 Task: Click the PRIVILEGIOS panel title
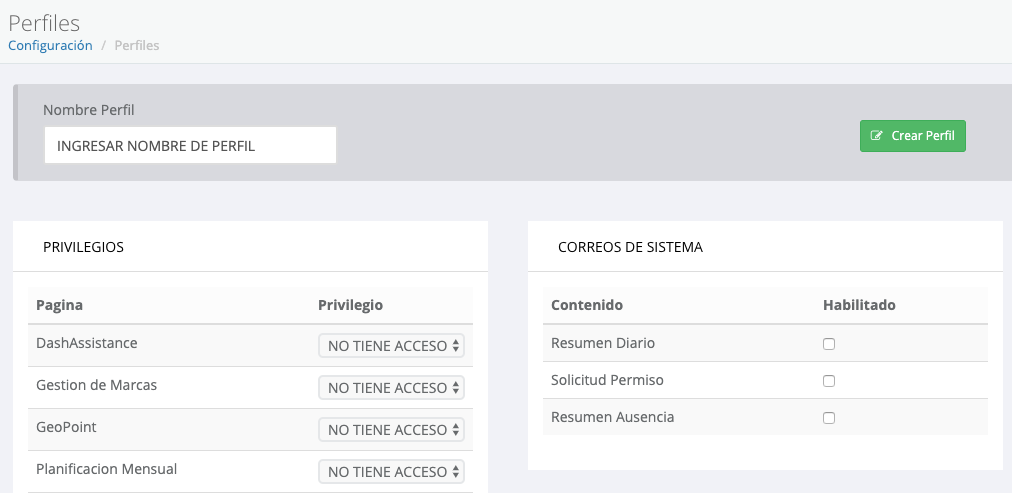(83, 247)
